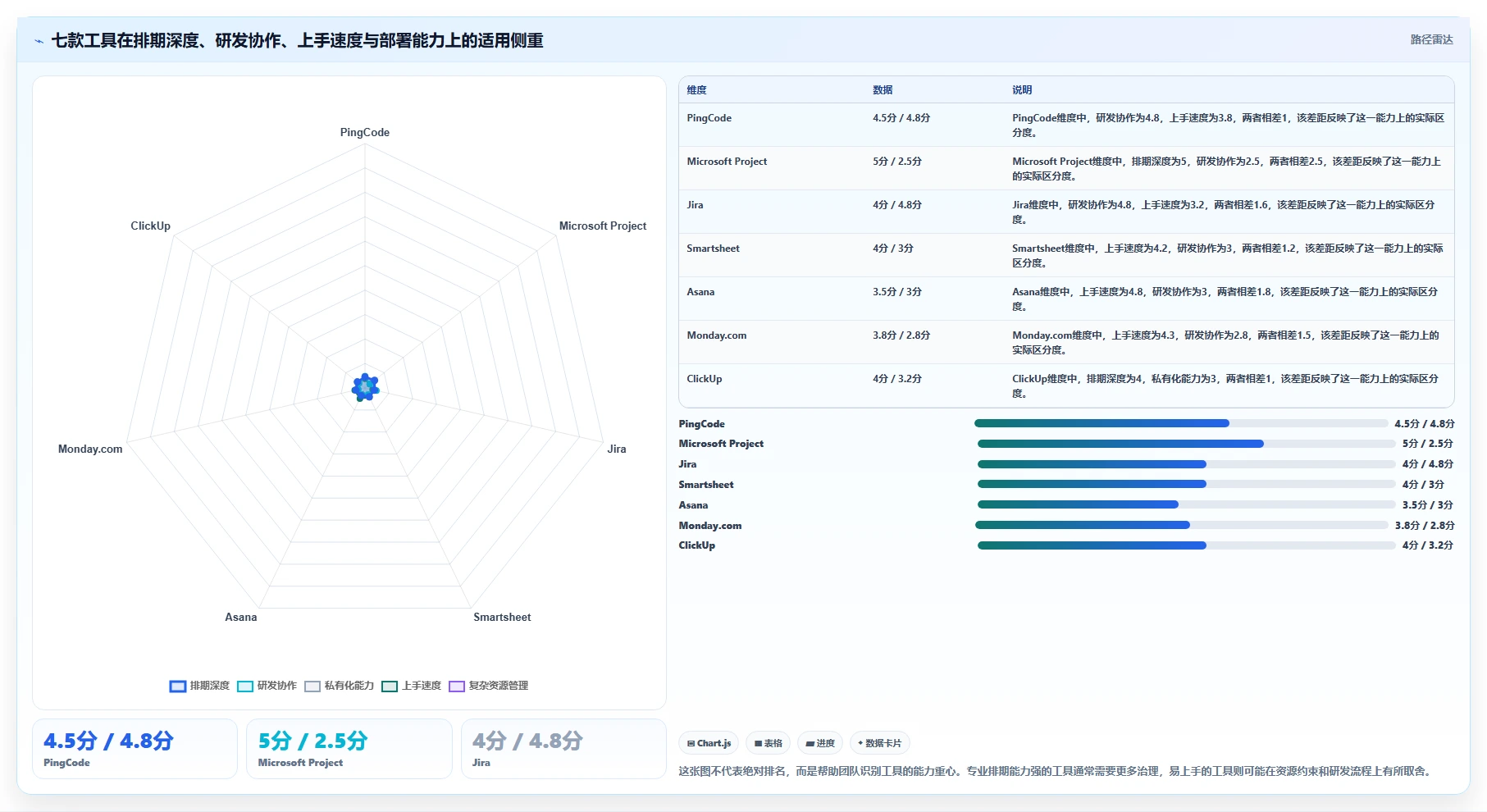This screenshot has height=812, width=1487.
Task: Click the Chart.js tag chip
Action: pyautogui.click(x=709, y=743)
